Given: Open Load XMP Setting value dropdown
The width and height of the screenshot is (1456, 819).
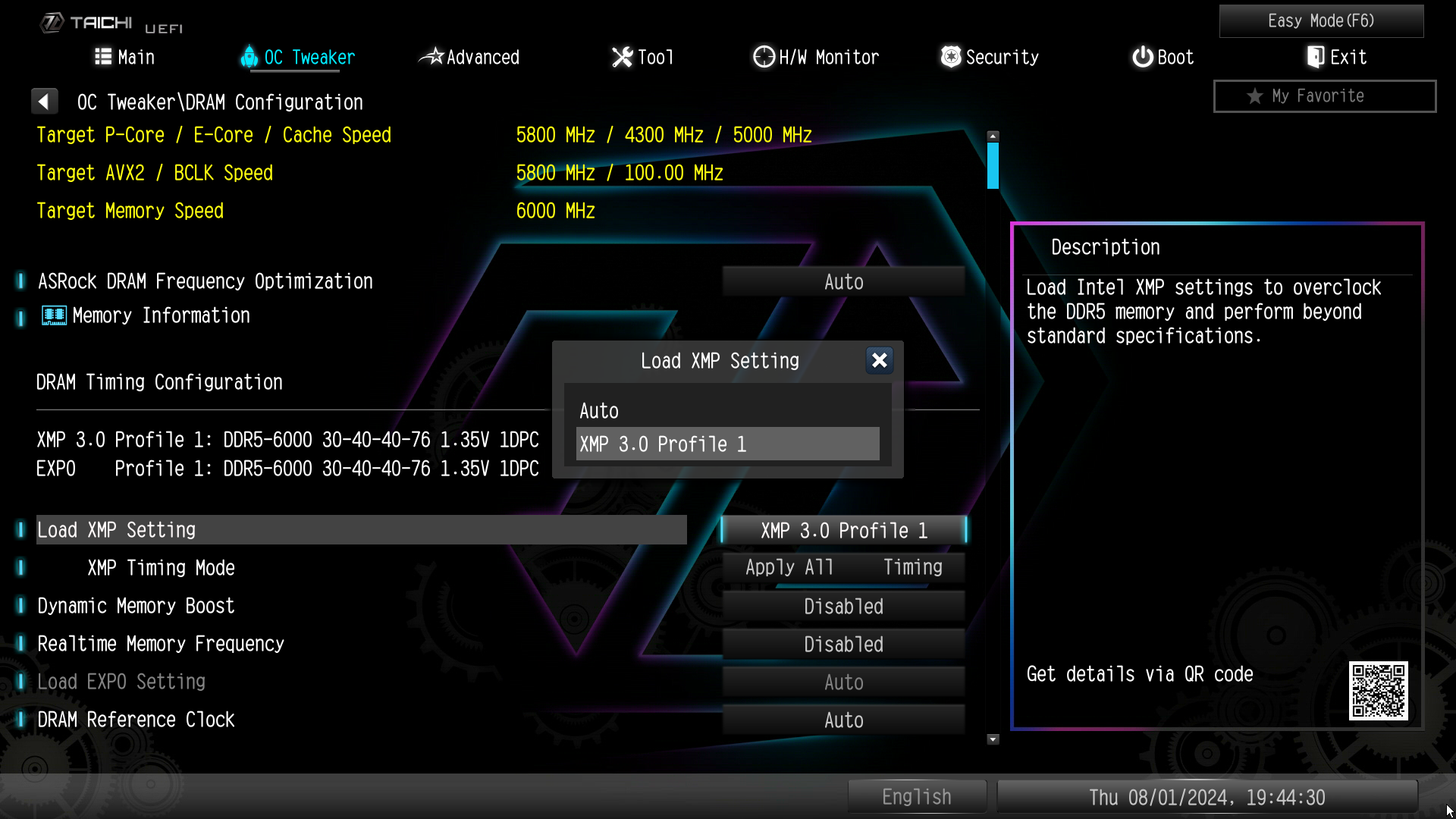Looking at the screenshot, I should (843, 530).
